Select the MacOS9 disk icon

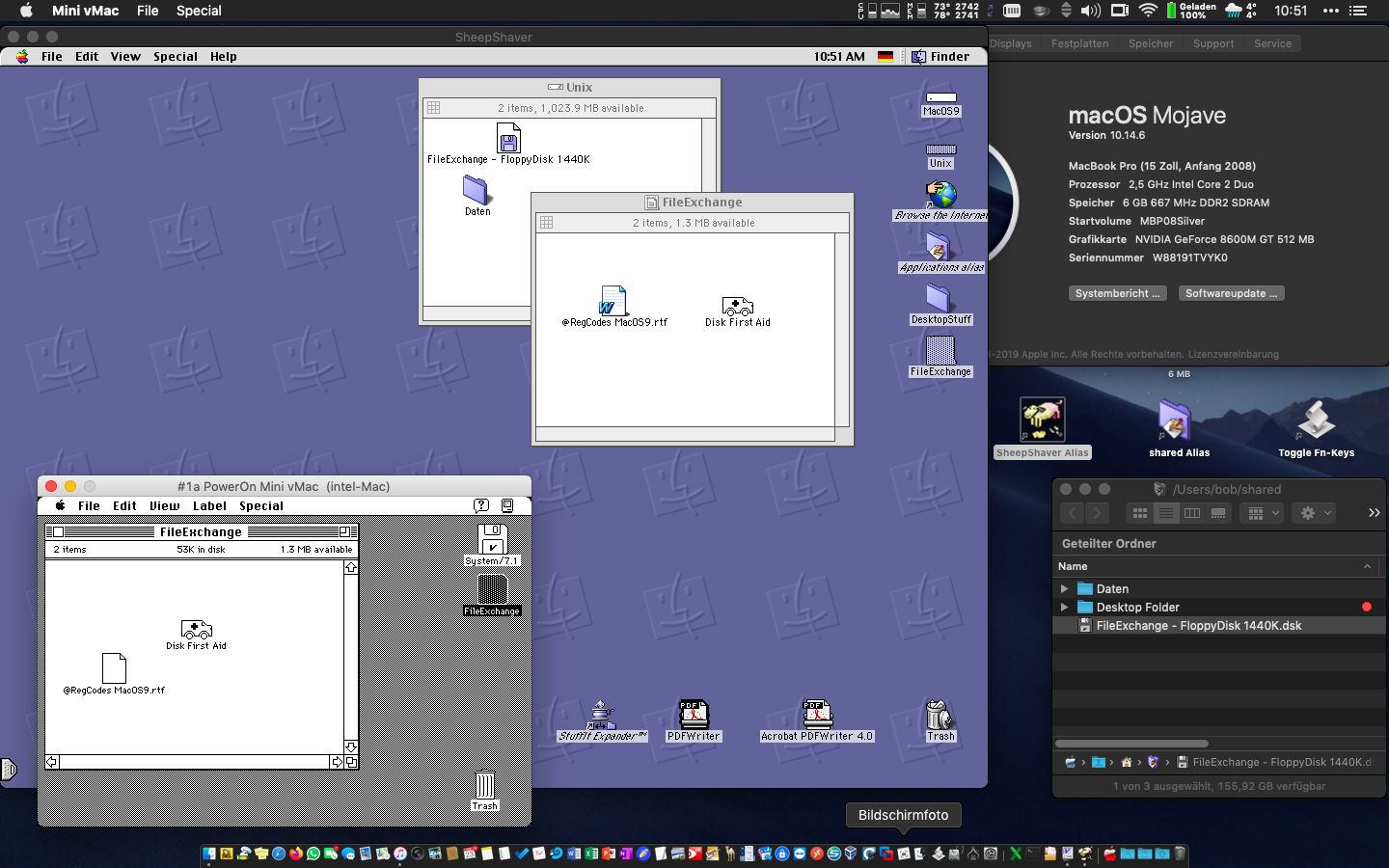pyautogui.click(x=940, y=97)
